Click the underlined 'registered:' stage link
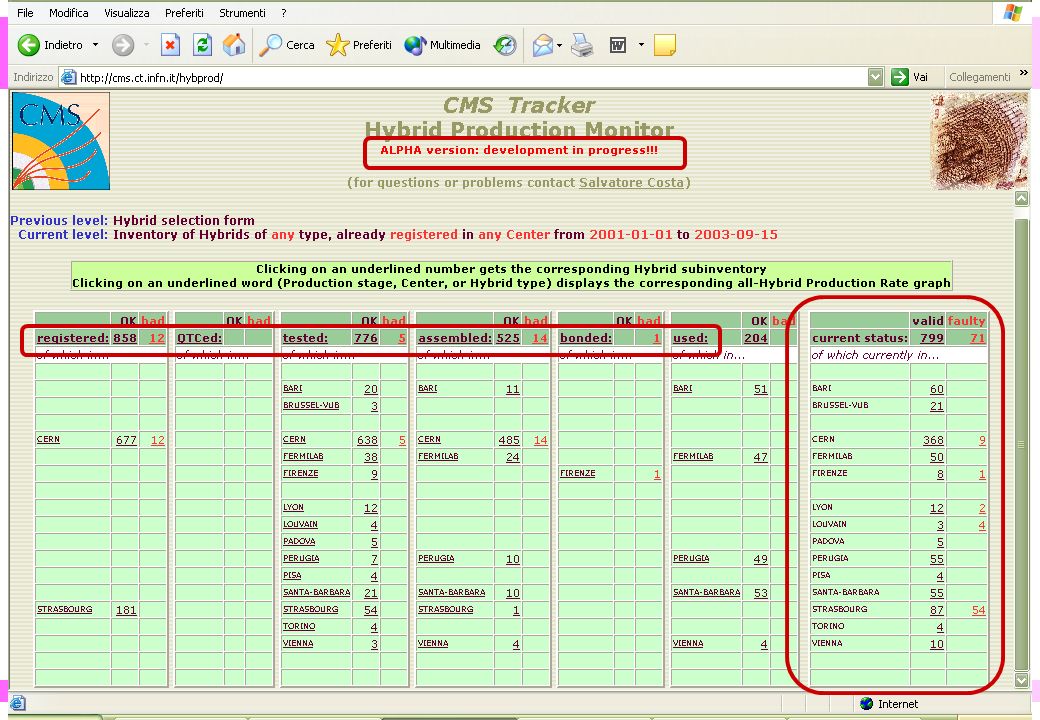 coord(72,337)
